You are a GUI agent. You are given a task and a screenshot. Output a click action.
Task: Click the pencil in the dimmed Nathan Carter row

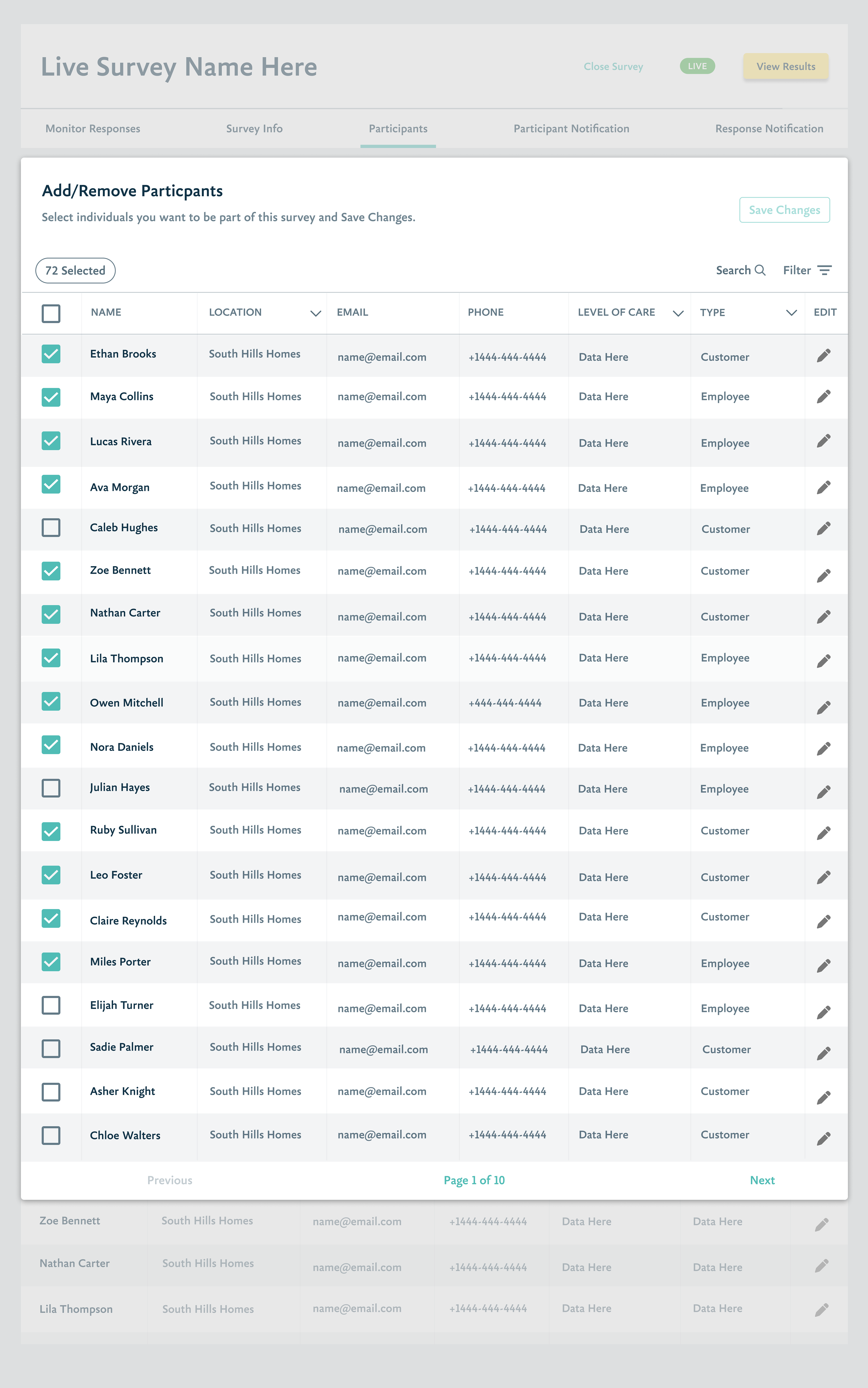[821, 1266]
